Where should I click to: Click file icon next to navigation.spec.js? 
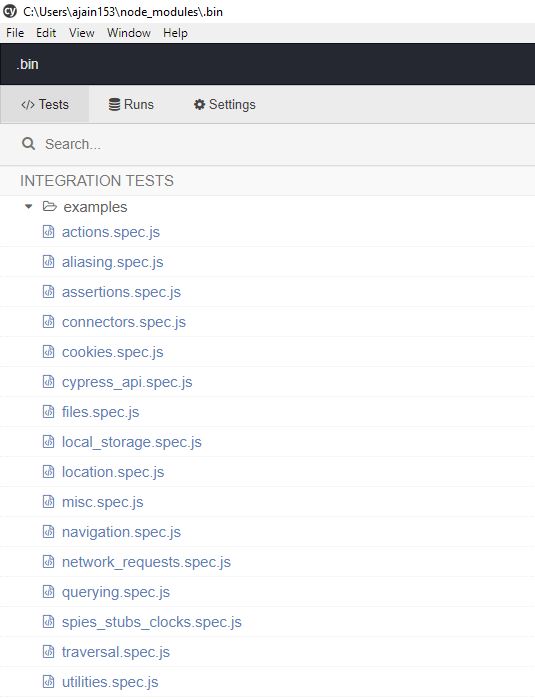click(x=49, y=531)
